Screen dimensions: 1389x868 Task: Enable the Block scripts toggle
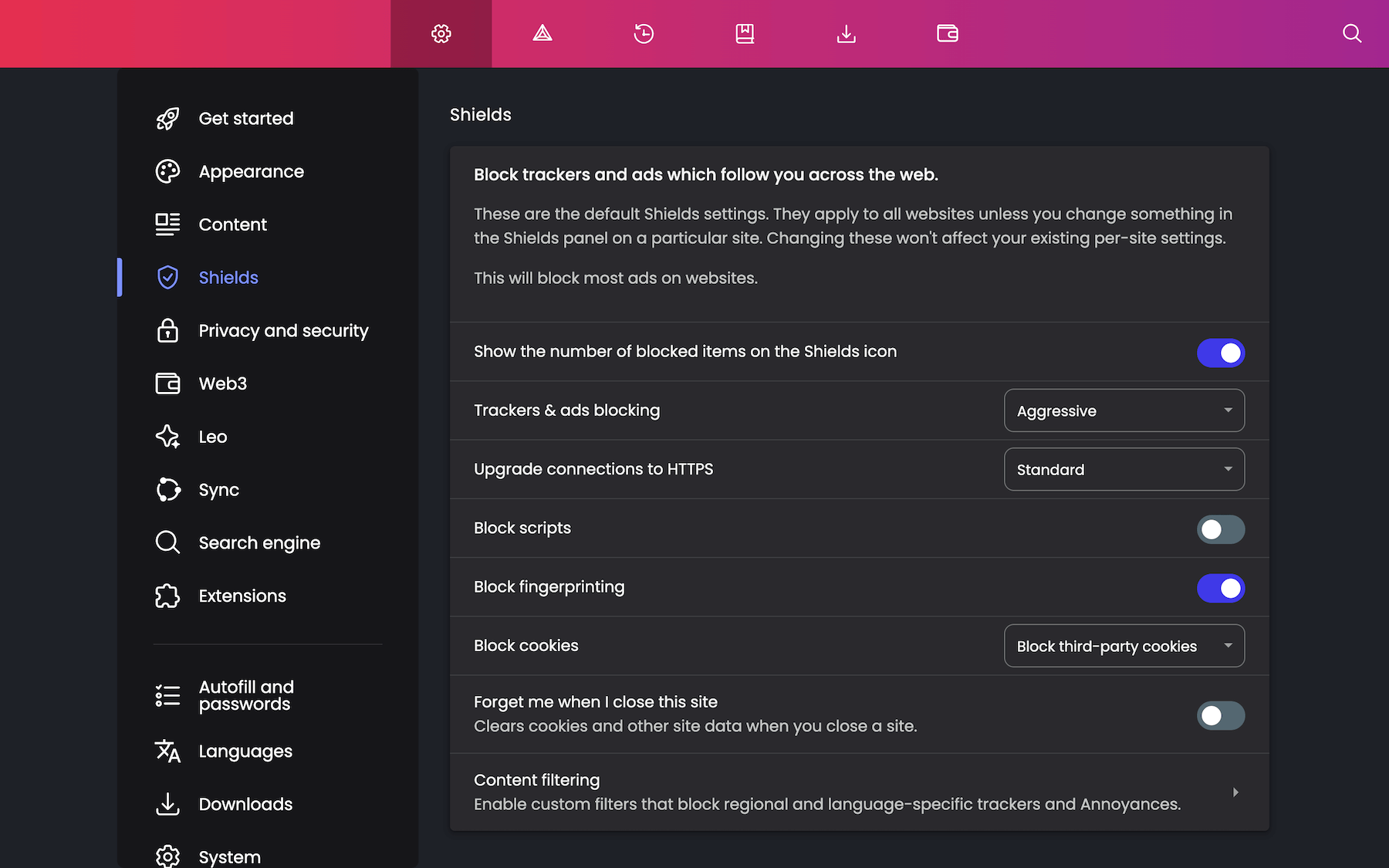click(x=1220, y=529)
